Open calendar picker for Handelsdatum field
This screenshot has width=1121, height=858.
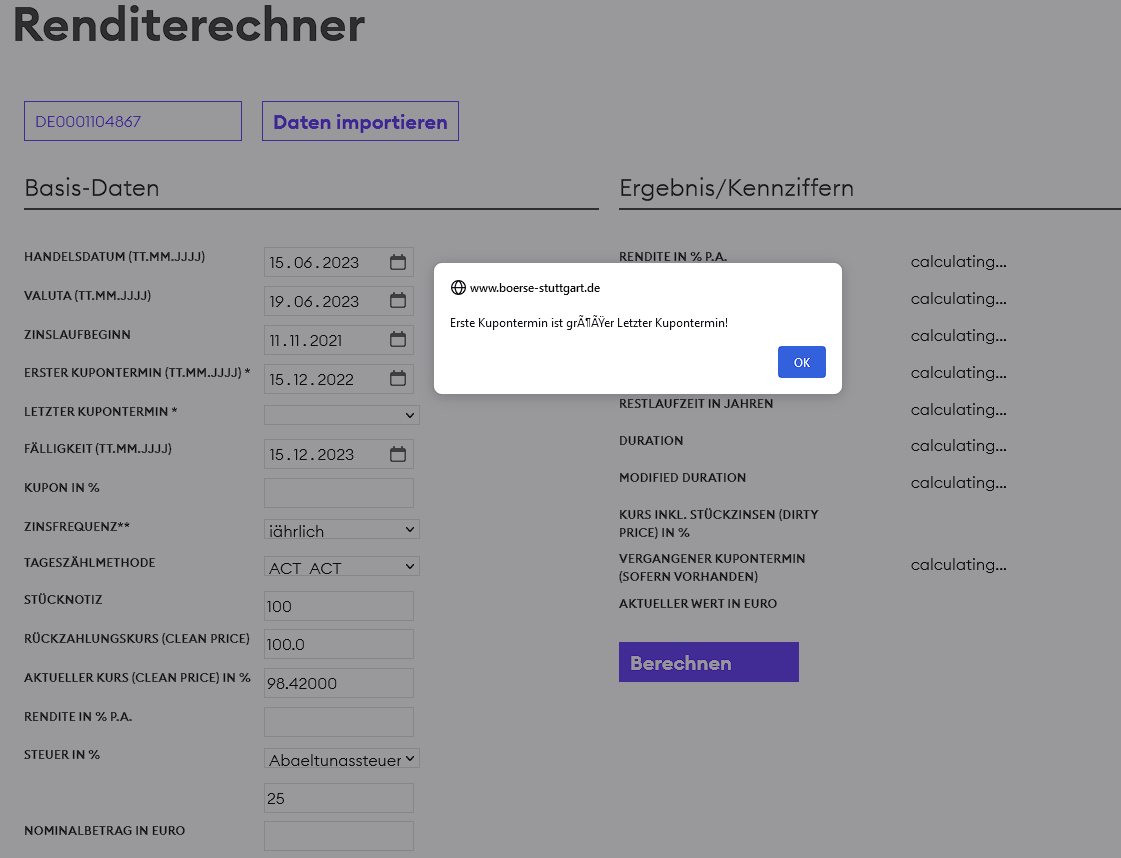click(398, 263)
